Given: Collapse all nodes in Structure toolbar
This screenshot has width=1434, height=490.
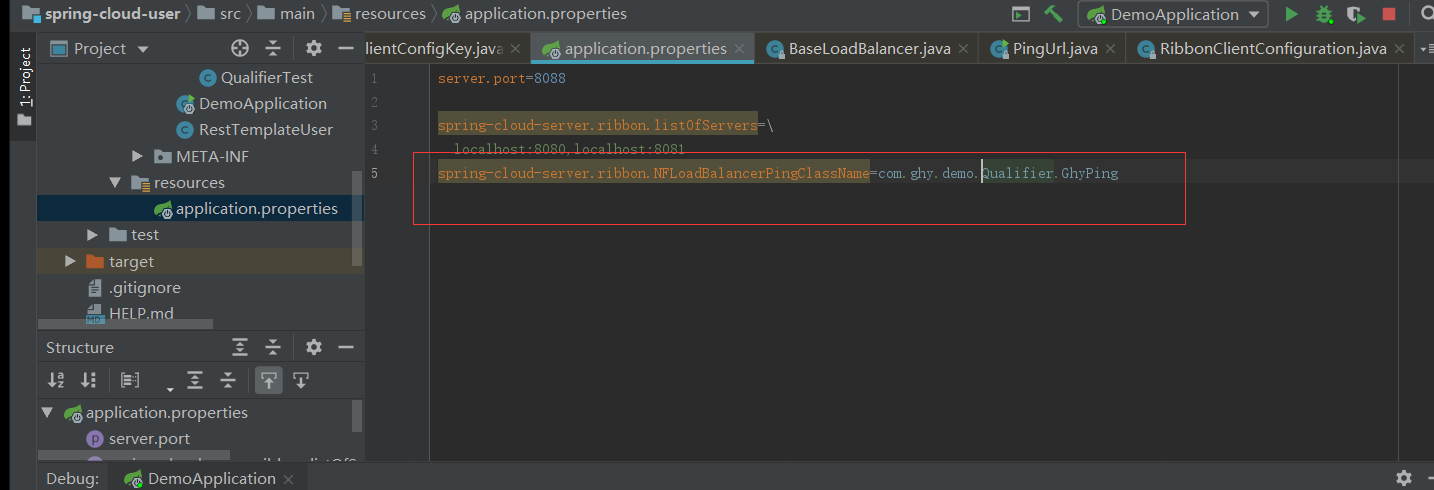Looking at the screenshot, I should pos(228,380).
